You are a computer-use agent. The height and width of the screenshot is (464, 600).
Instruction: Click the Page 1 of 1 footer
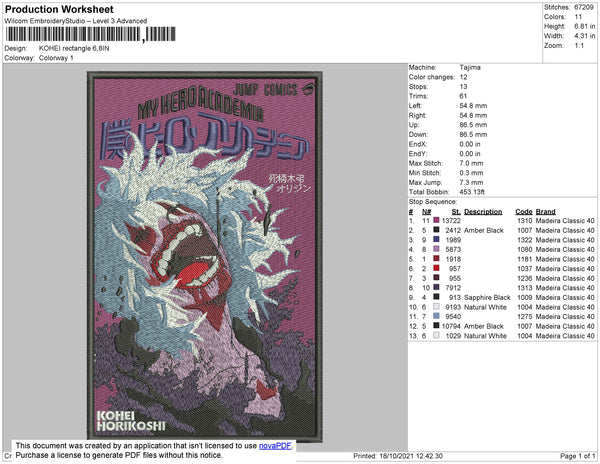point(577,456)
